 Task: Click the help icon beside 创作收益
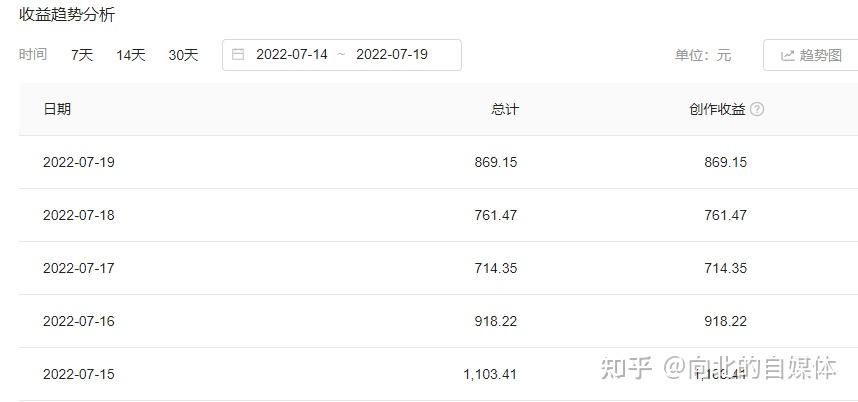[x=757, y=109]
